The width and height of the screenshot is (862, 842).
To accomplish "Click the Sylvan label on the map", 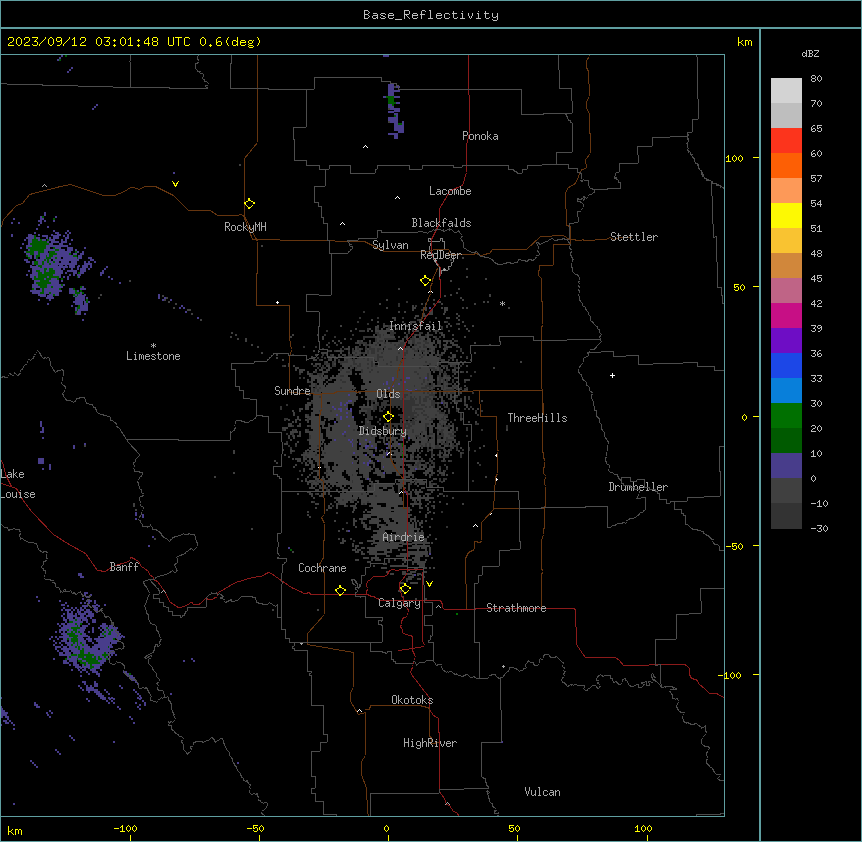I will click(390, 245).
